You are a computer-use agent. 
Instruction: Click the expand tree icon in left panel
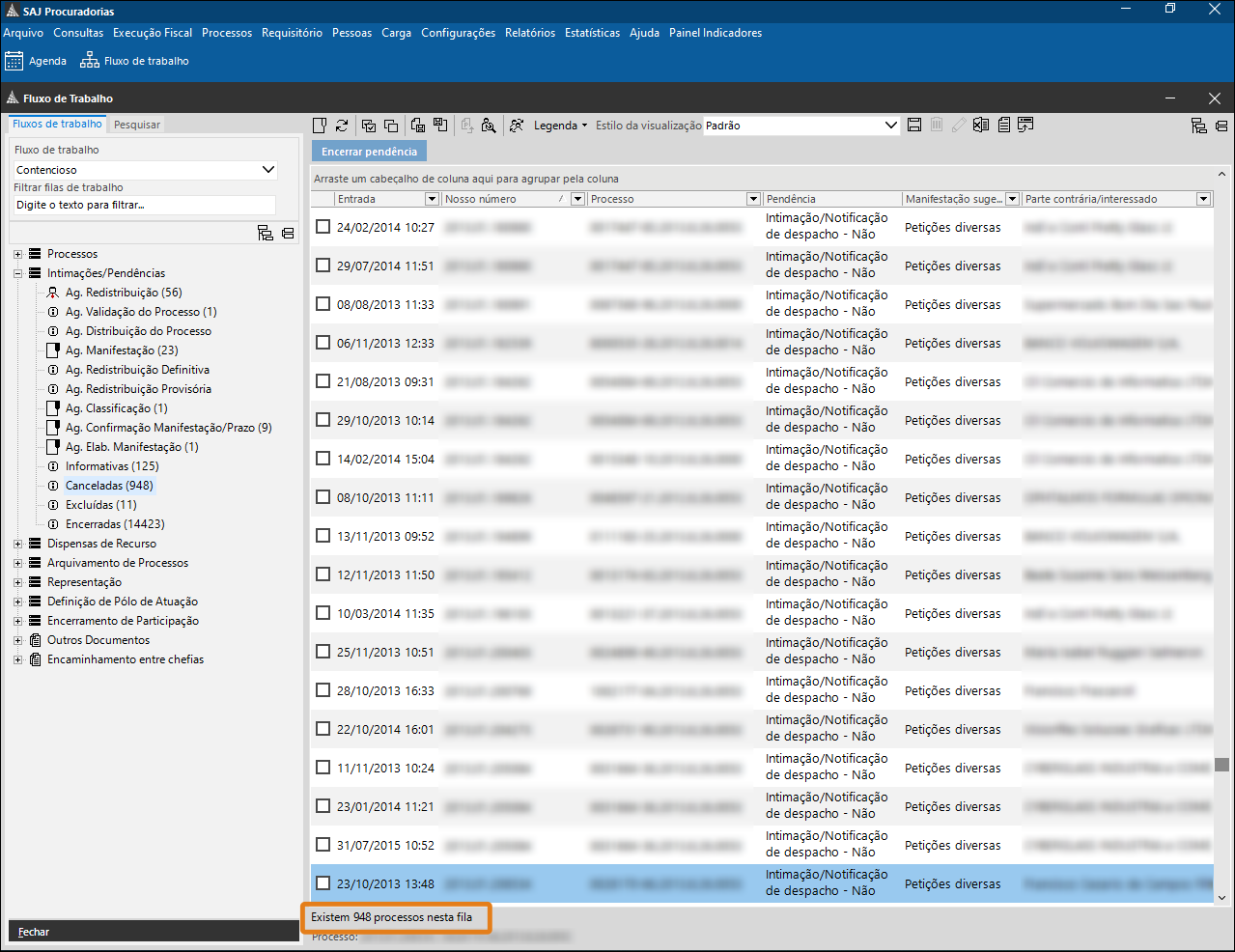click(x=266, y=233)
